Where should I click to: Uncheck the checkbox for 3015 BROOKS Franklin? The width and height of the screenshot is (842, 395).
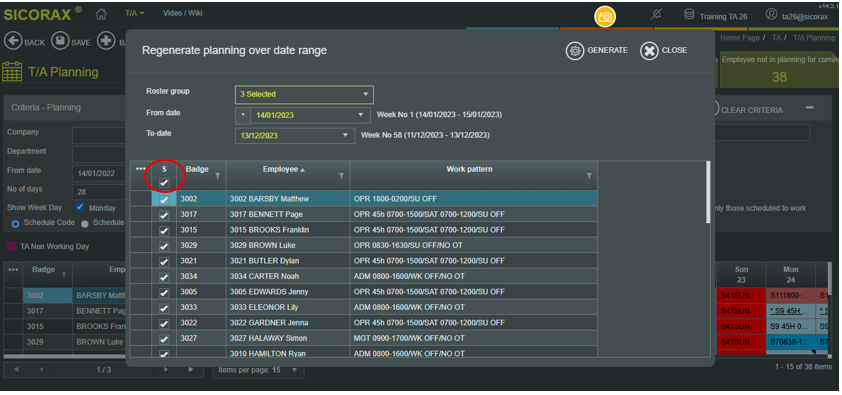tap(164, 231)
